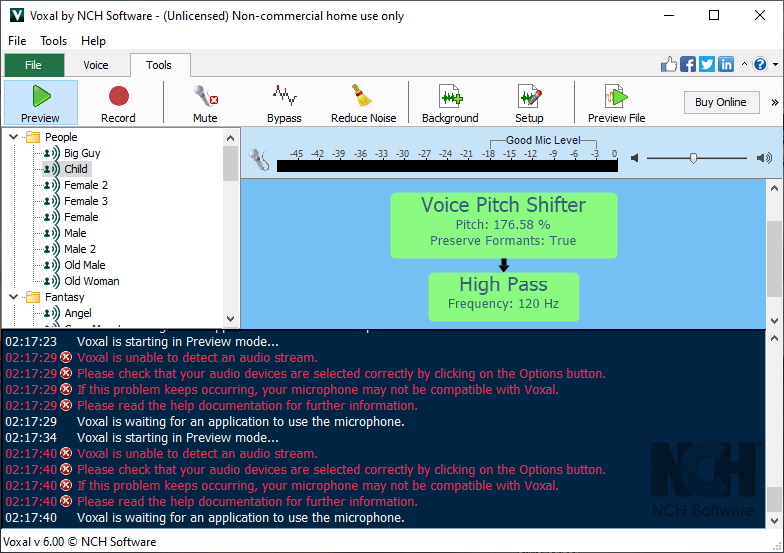784x553 pixels.
Task: Enable Reduce Noise broom tool
Action: pyautogui.click(x=364, y=102)
